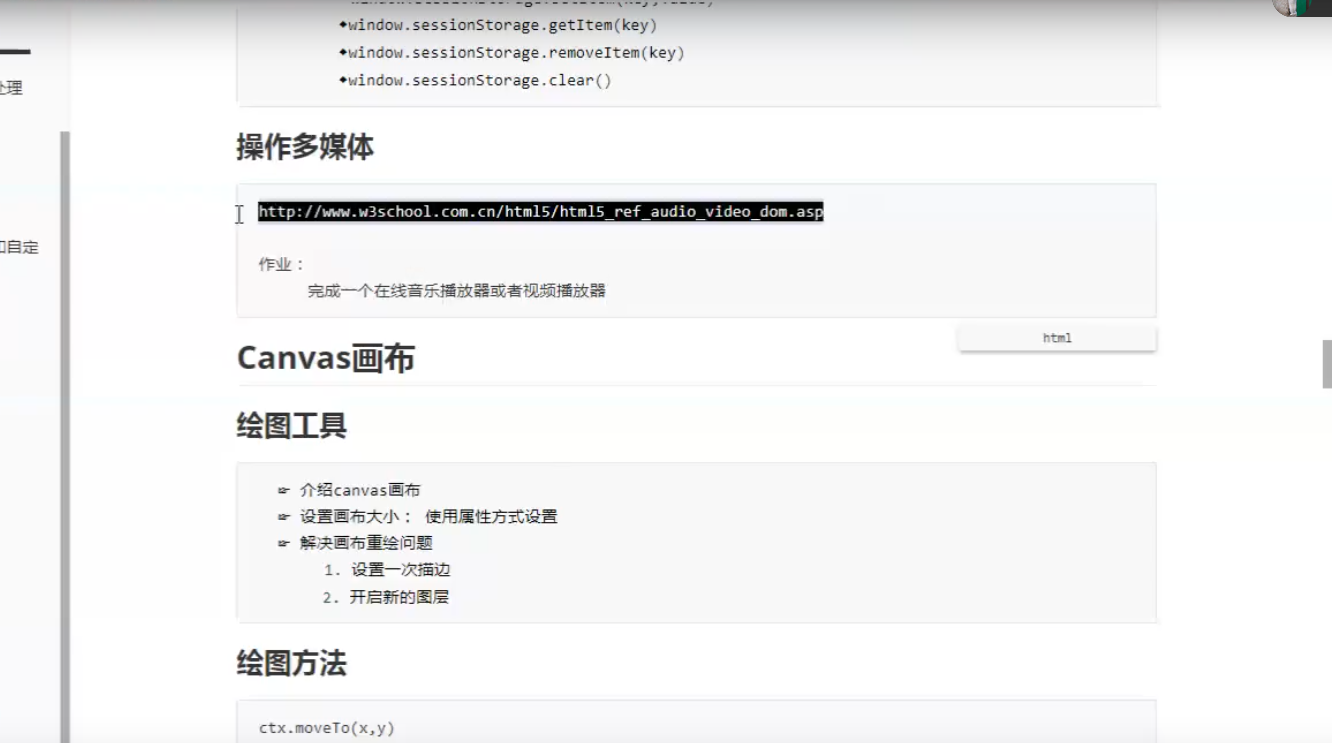This screenshot has width=1332, height=743.
Task: Click the highlighted w3school audio video URL
Action: (x=540, y=212)
